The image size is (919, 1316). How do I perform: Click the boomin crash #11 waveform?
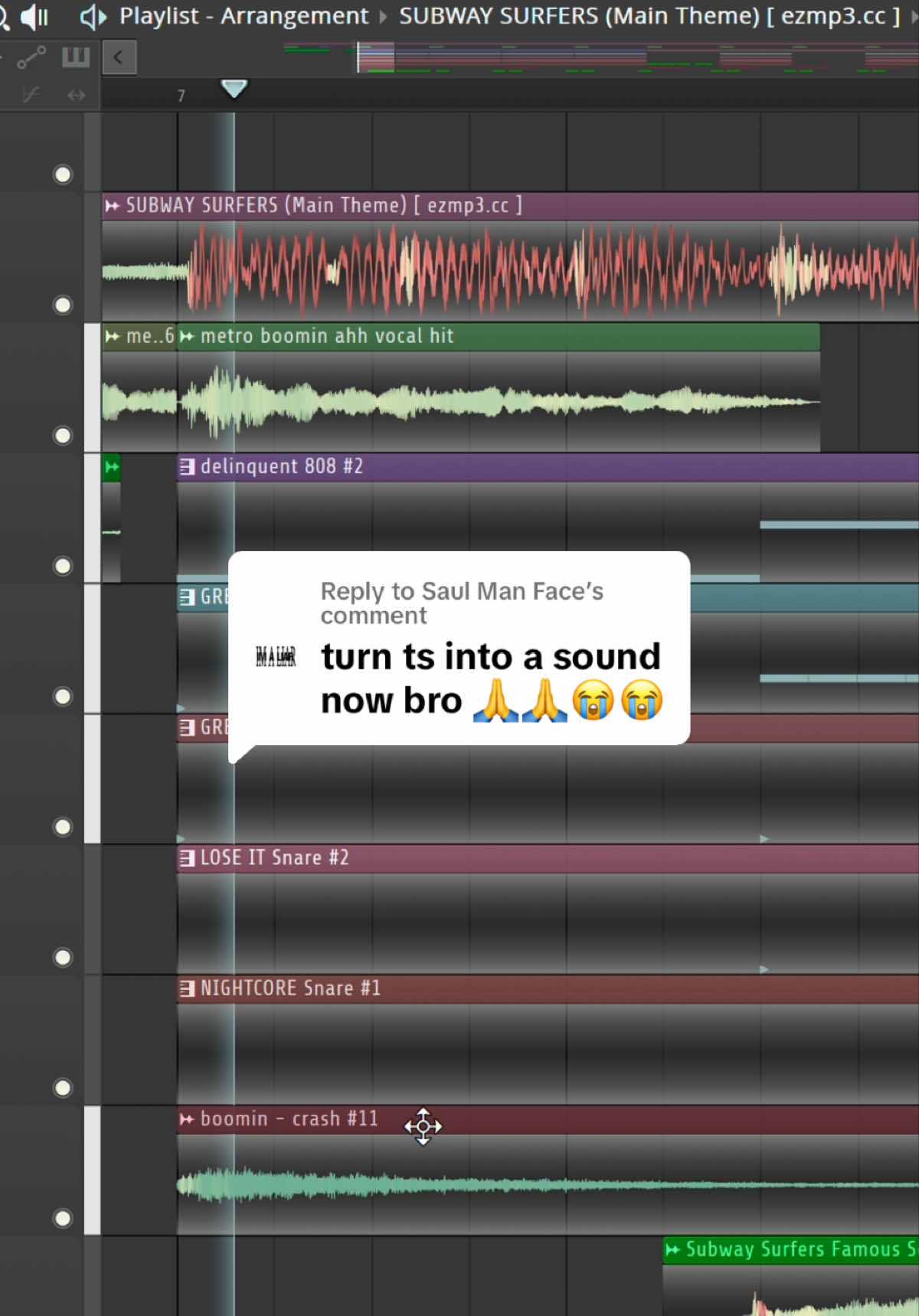coord(548,1185)
